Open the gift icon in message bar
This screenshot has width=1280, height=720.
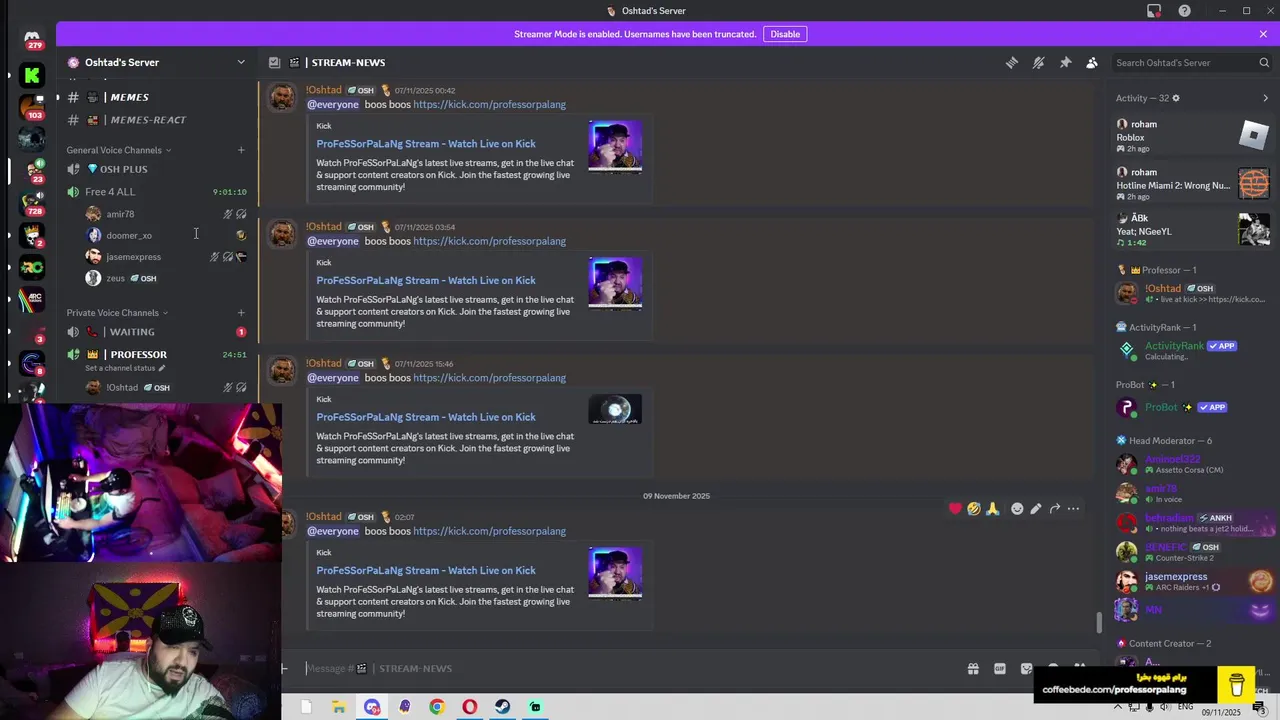point(973,669)
